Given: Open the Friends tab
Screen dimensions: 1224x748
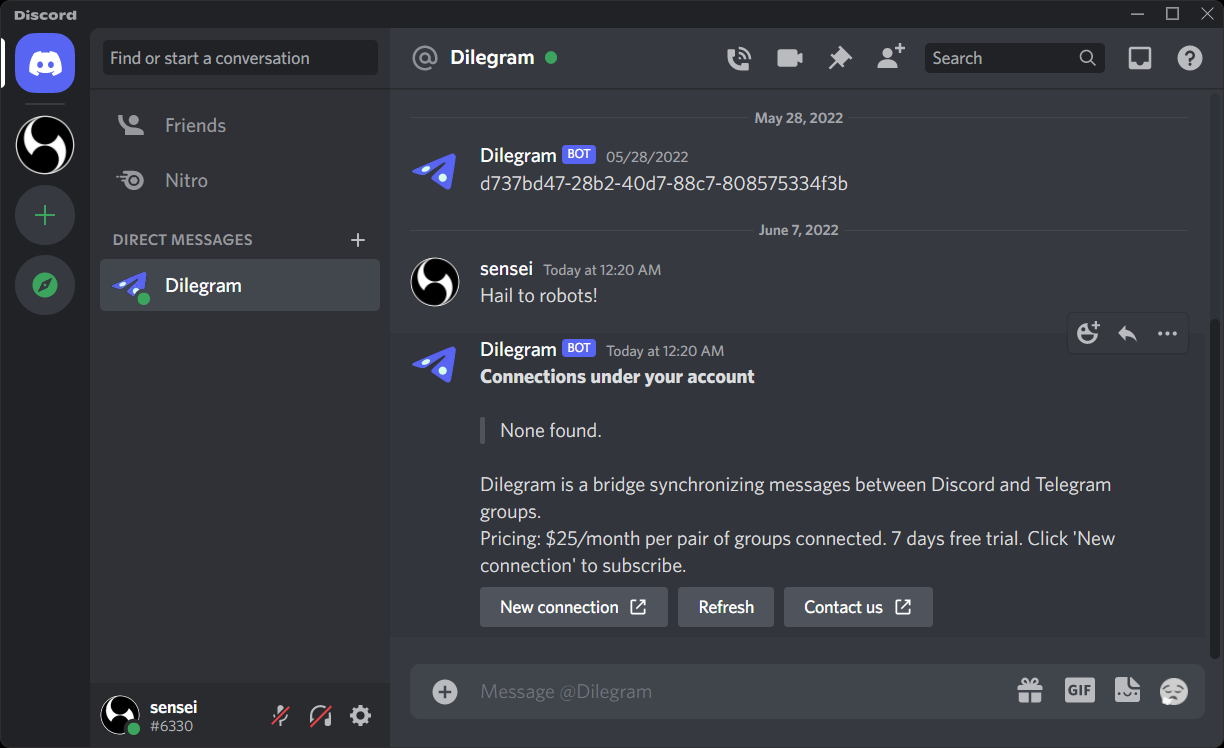Looking at the screenshot, I should pyautogui.click(x=240, y=125).
